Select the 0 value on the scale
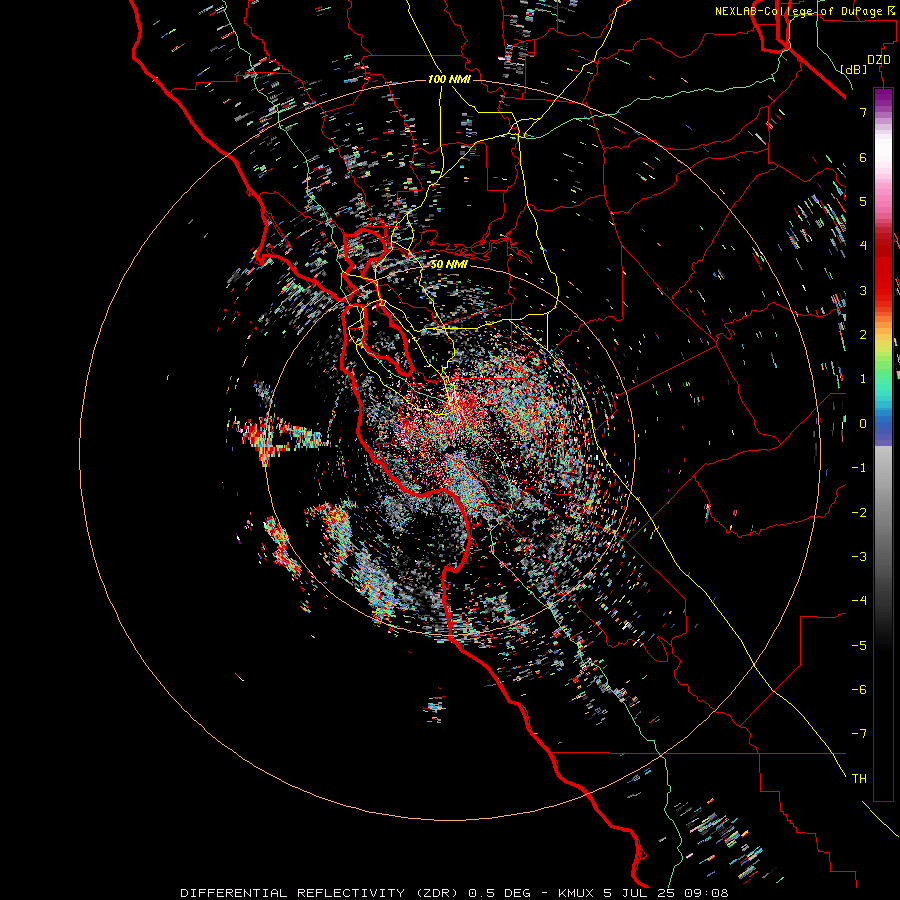The image size is (900, 900). click(863, 424)
